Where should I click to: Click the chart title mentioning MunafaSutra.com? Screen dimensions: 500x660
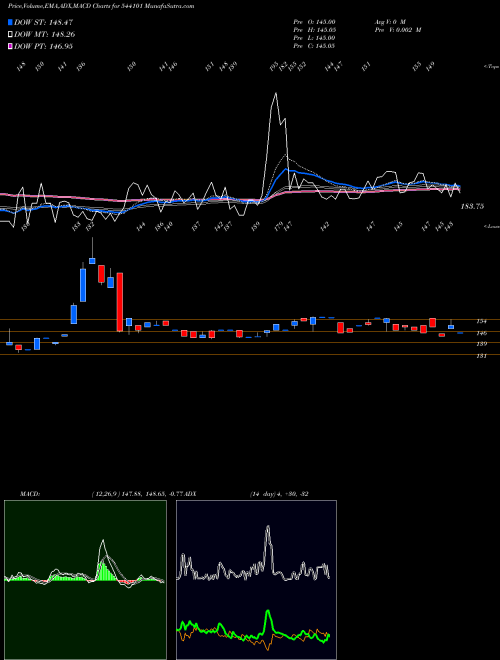point(101,7)
